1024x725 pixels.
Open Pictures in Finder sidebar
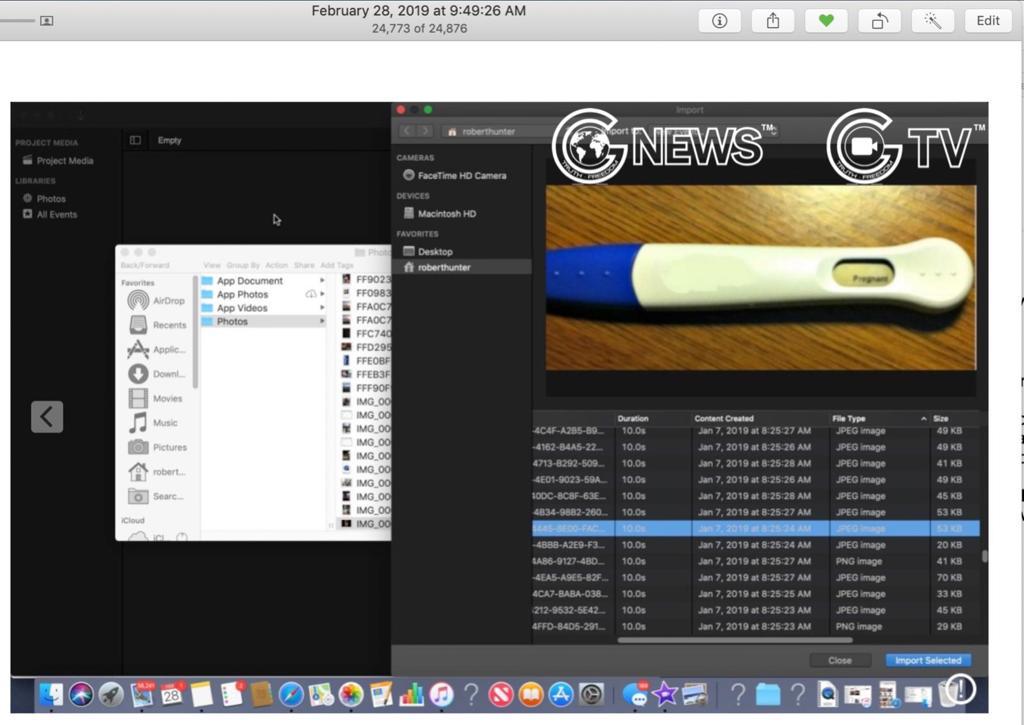(x=157, y=447)
